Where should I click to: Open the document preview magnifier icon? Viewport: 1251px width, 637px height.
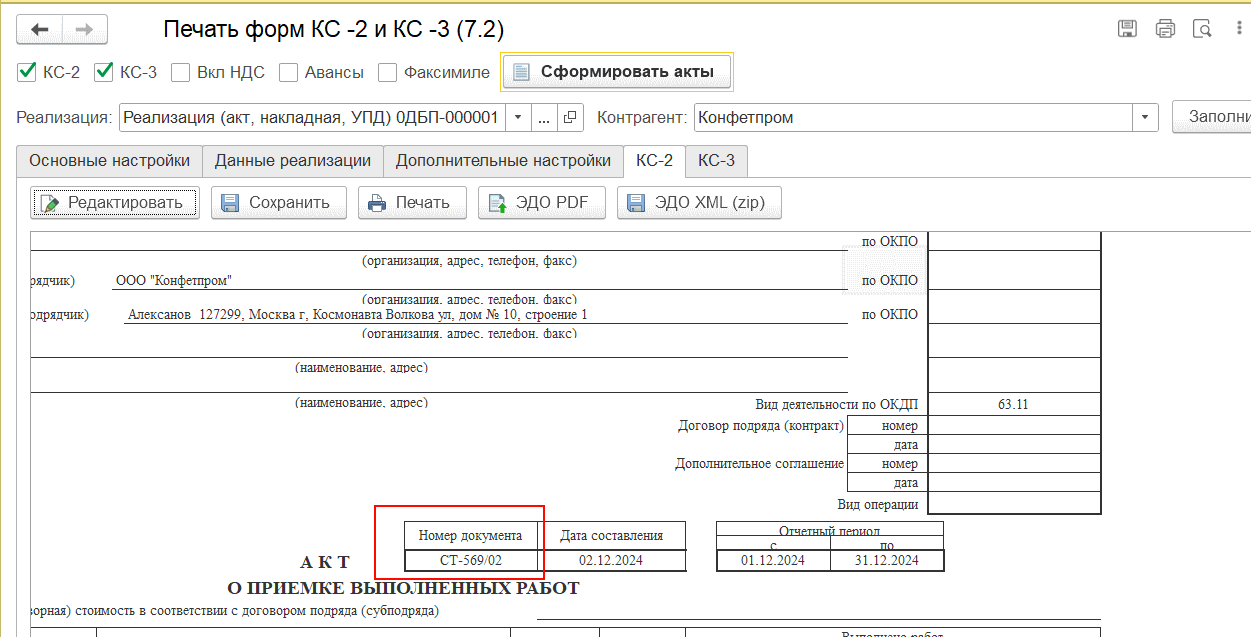(x=1203, y=29)
